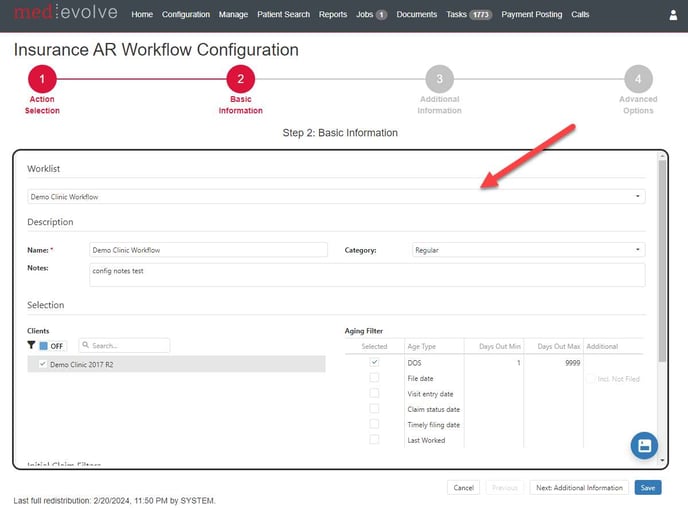
Task: Toggle the Clients OFF switch
Action: (x=52, y=346)
